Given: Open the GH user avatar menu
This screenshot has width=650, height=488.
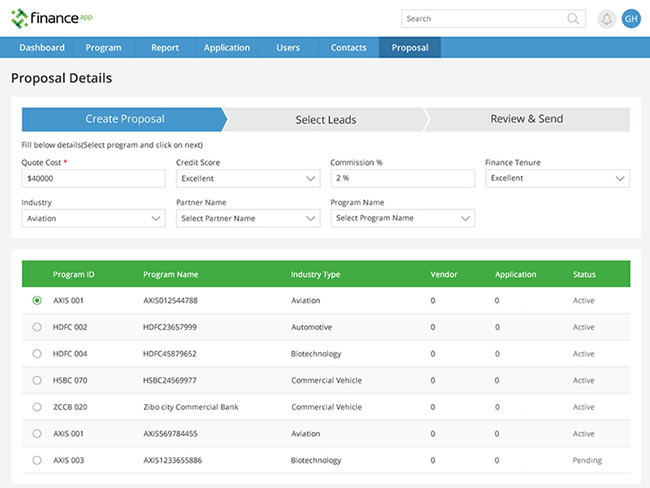Looking at the screenshot, I should point(631,19).
